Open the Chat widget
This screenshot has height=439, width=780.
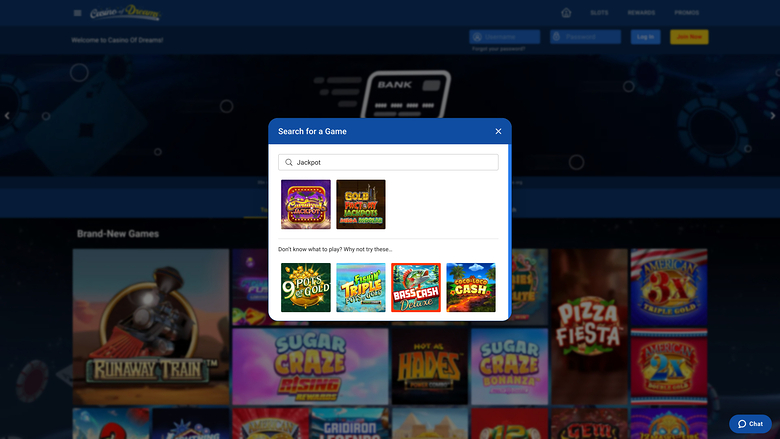[750, 424]
